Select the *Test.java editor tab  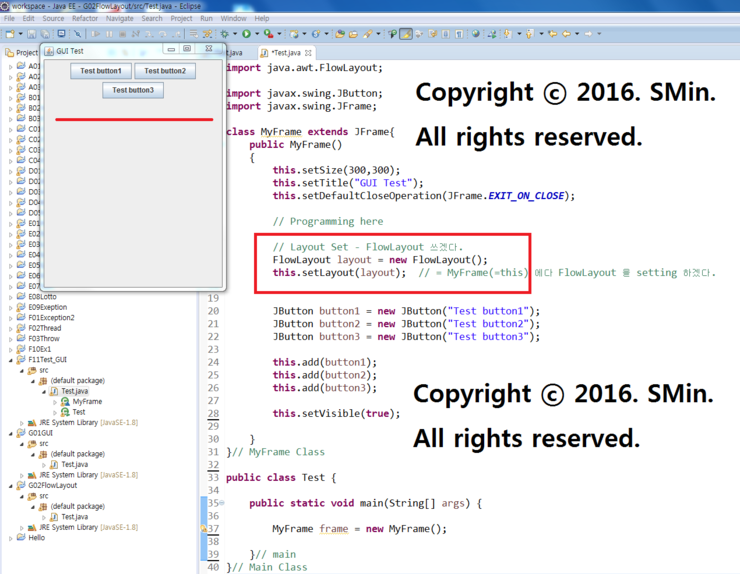(286, 53)
